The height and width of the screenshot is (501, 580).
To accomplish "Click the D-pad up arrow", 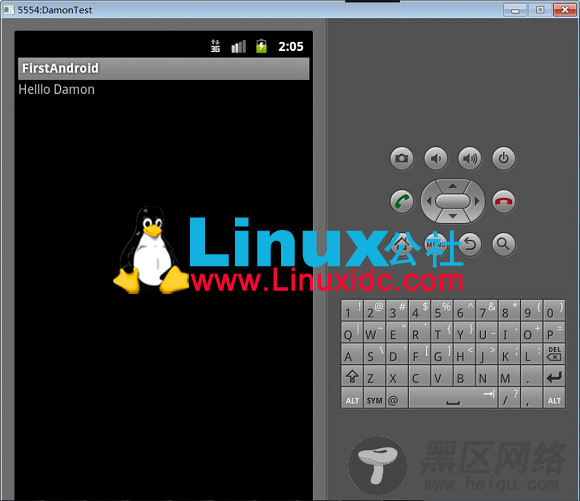I will pos(453,186).
